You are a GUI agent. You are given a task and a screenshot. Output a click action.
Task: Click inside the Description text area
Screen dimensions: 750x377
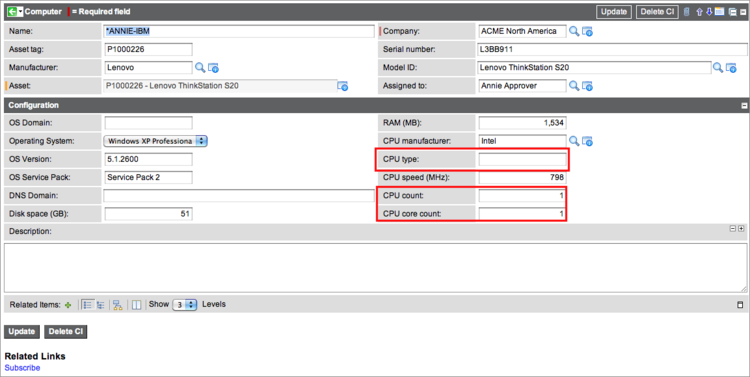point(375,268)
